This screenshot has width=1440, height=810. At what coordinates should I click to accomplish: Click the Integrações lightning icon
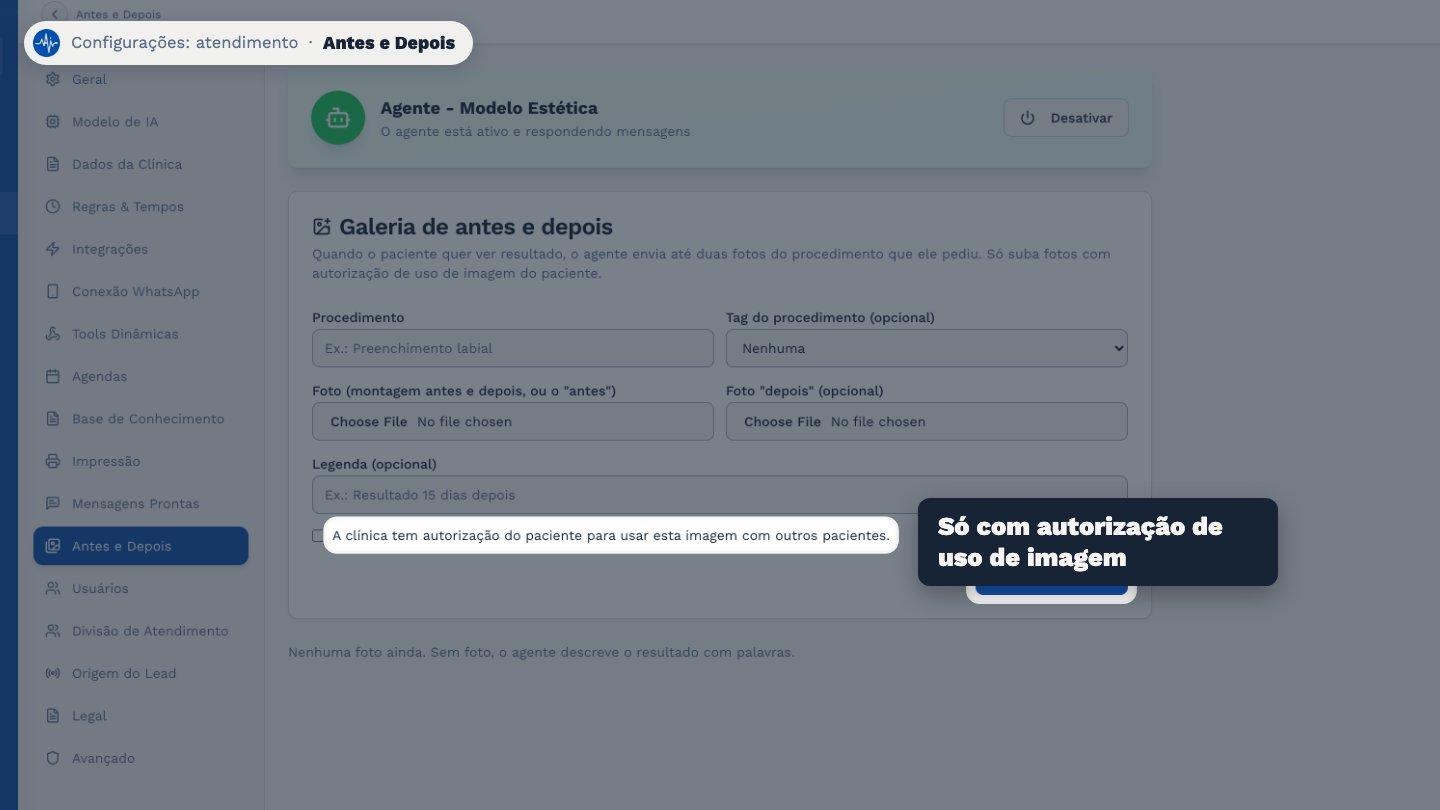tap(53, 249)
